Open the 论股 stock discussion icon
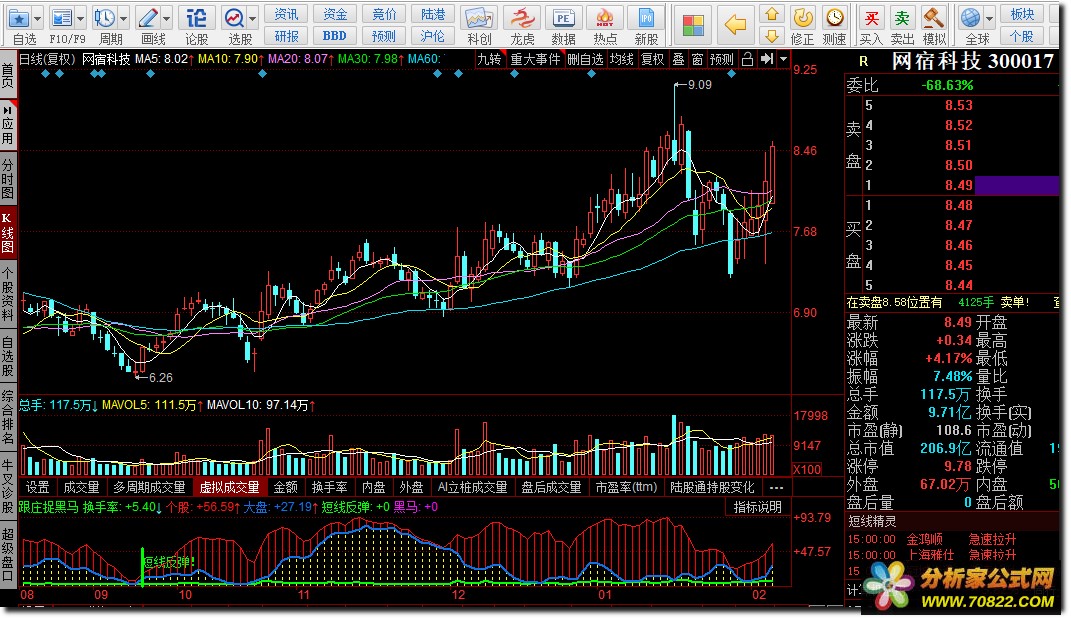The width and height of the screenshot is (1071, 618). [x=196, y=18]
